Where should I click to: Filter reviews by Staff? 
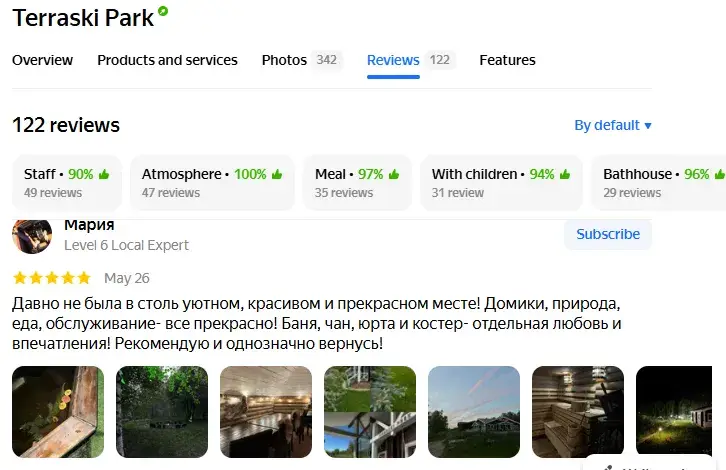click(x=67, y=182)
